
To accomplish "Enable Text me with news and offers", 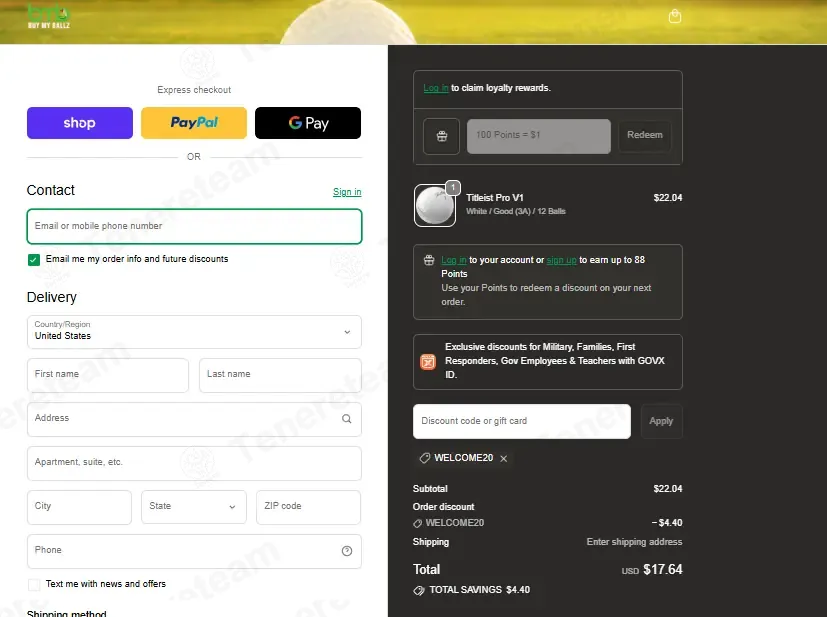I will (34, 584).
